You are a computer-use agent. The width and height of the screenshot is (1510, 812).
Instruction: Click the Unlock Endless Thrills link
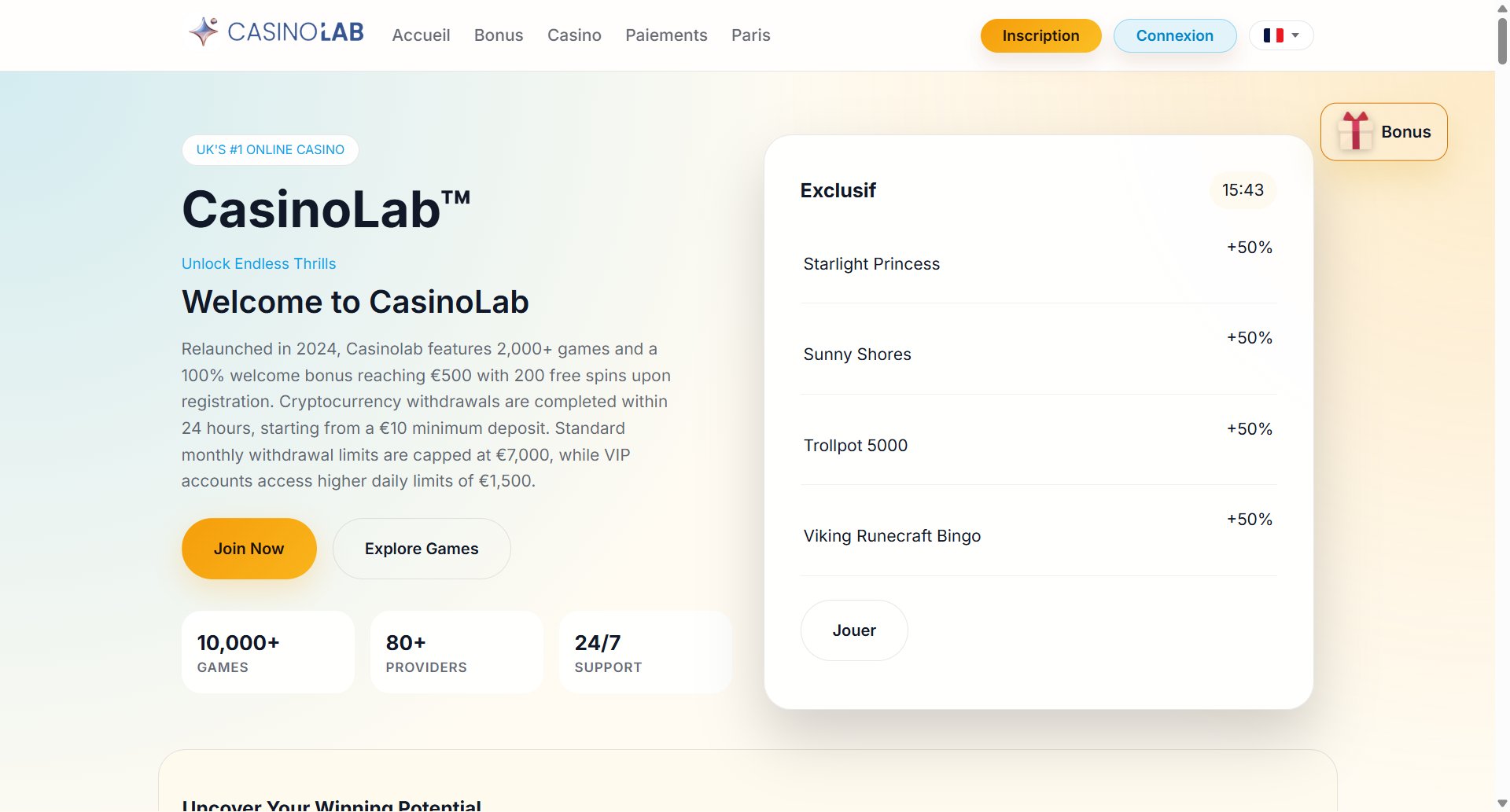click(258, 263)
